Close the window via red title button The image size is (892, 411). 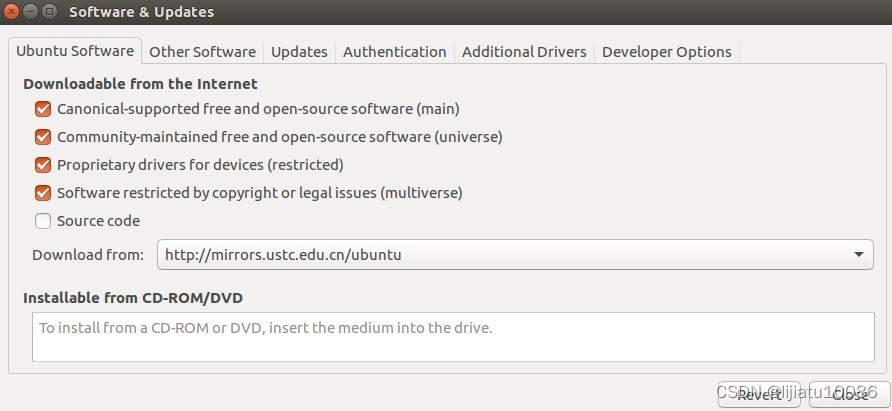click(11, 11)
